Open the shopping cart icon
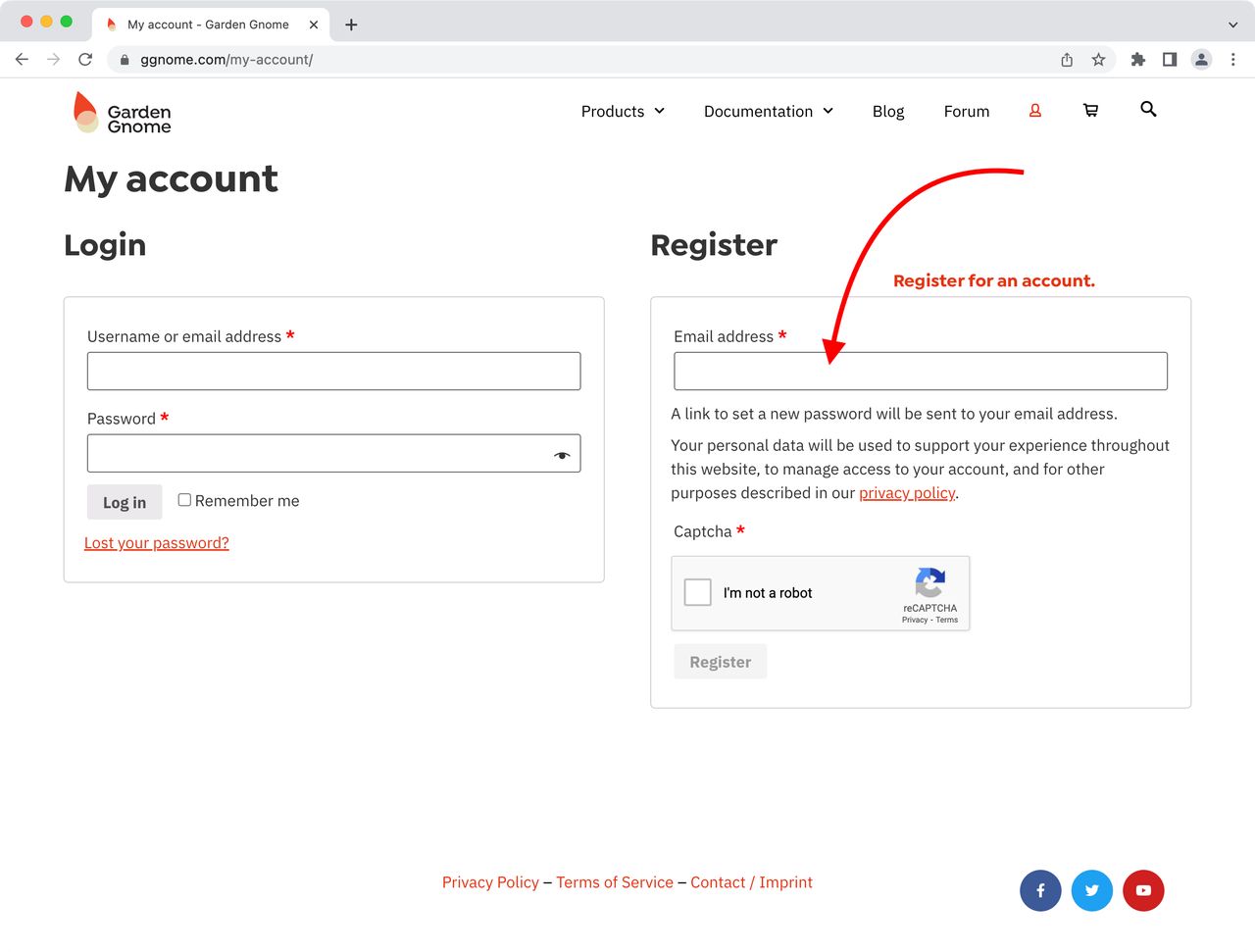 pyautogui.click(x=1090, y=110)
